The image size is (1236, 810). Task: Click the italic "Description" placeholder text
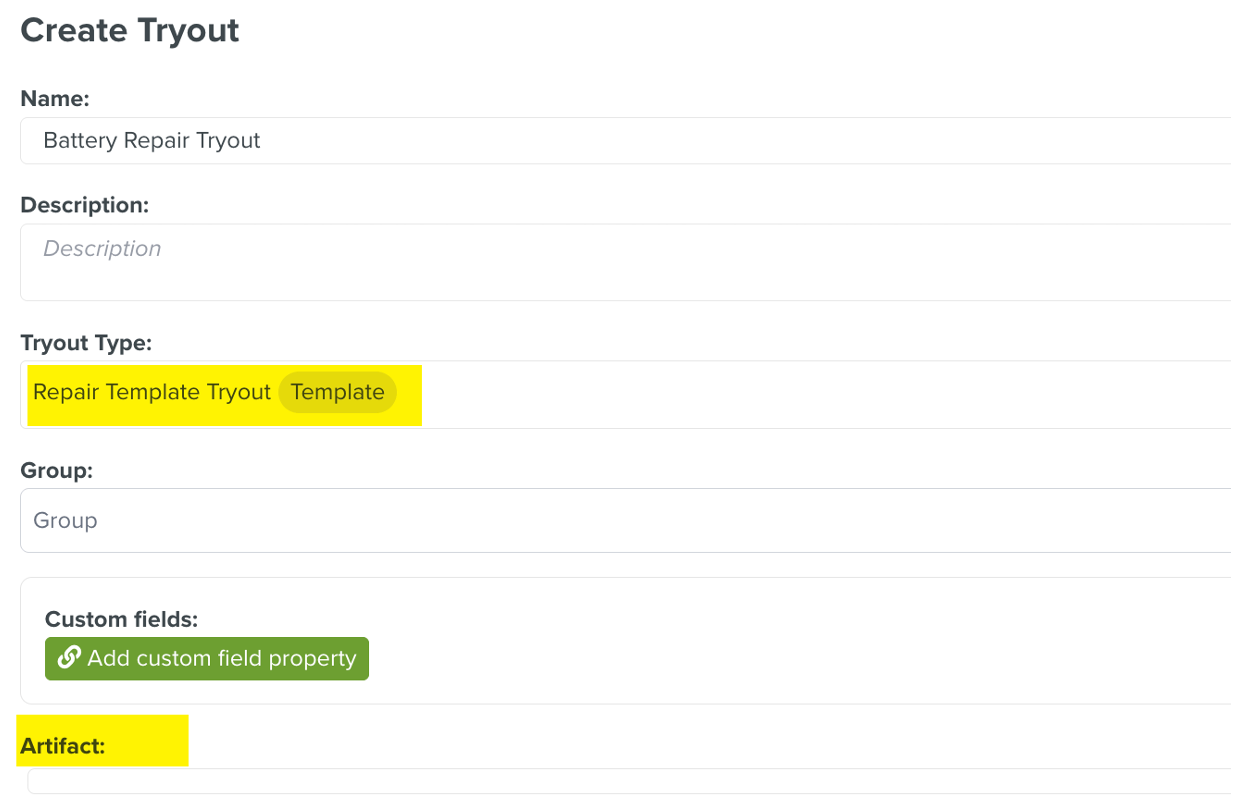click(102, 249)
